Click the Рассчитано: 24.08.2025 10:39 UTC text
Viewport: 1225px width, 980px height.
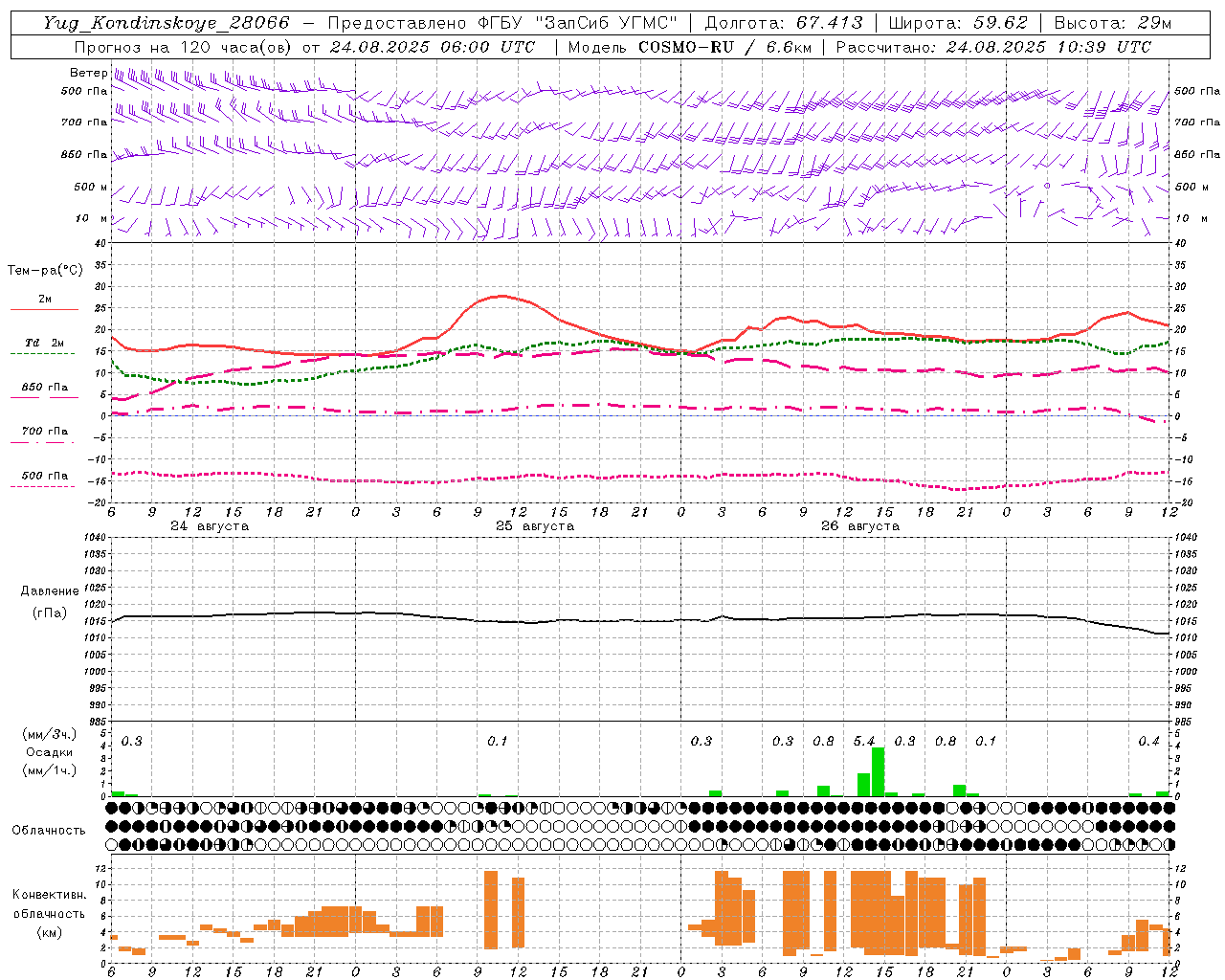click(993, 47)
